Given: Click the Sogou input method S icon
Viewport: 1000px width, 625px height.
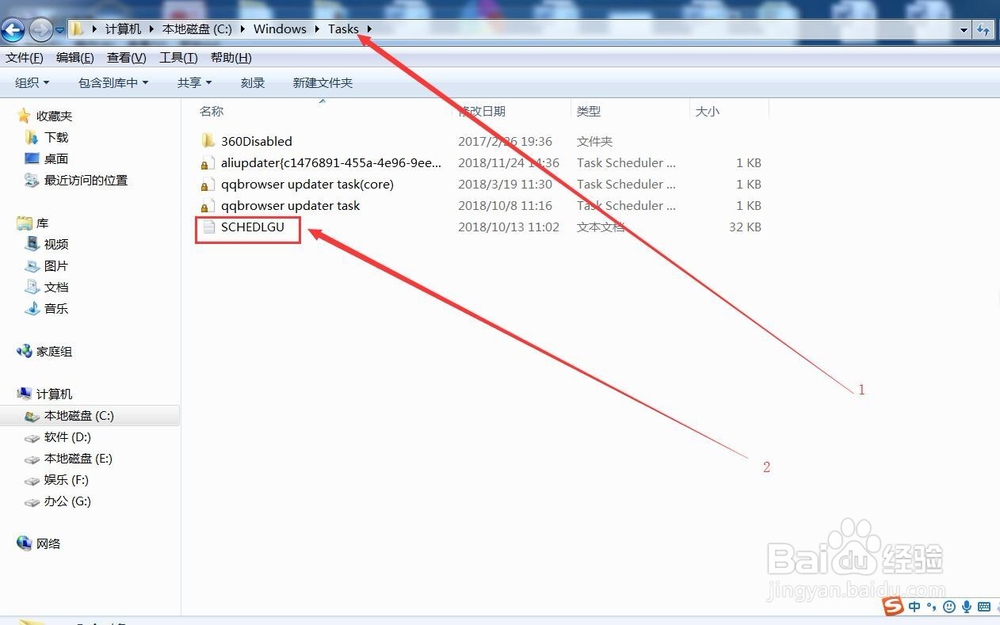Looking at the screenshot, I should [x=893, y=605].
